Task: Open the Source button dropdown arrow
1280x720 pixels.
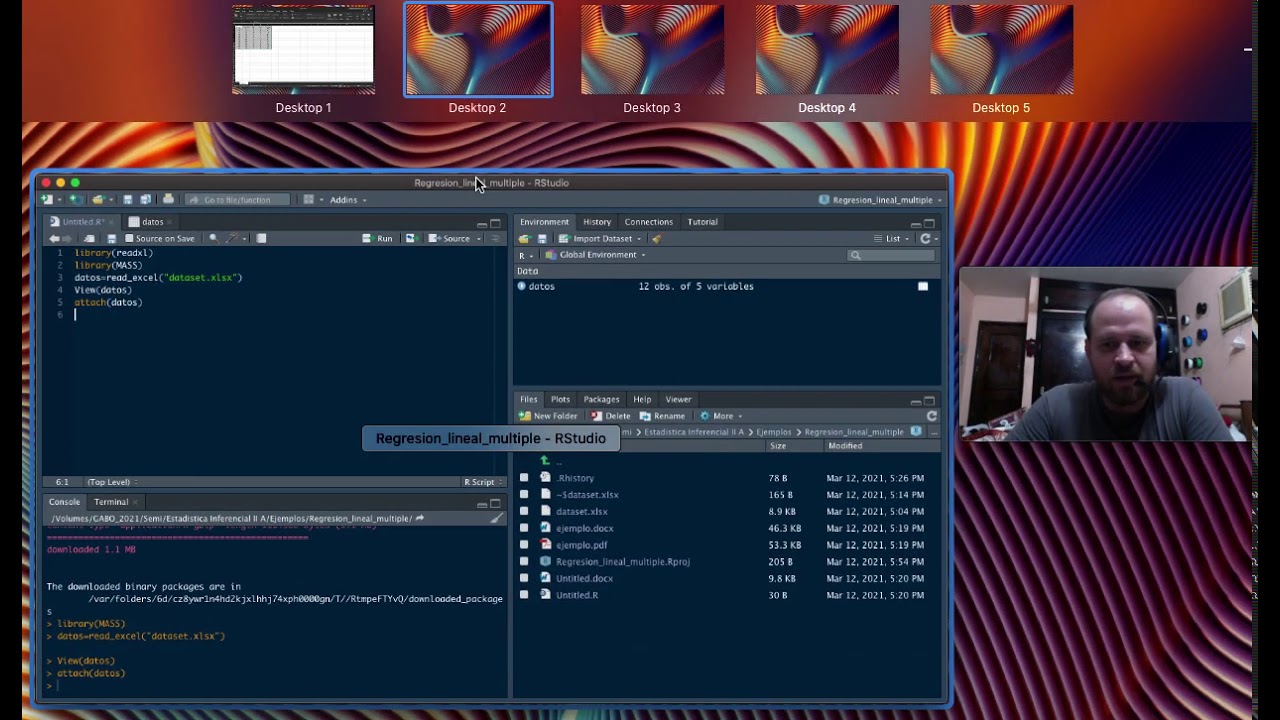Action: 479,238
